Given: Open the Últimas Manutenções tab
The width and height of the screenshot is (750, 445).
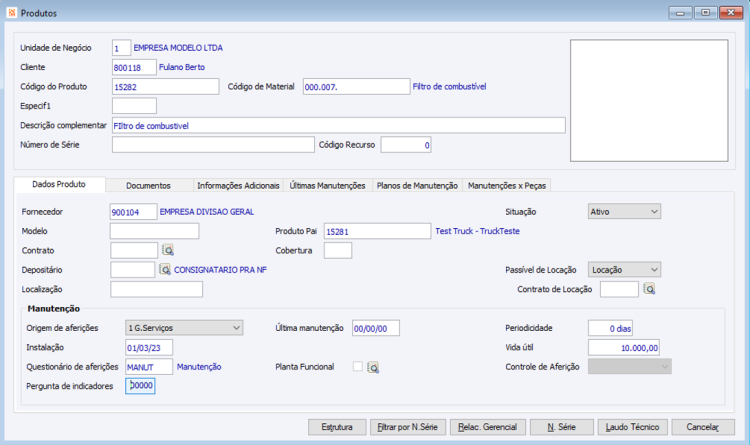Looking at the screenshot, I should pos(328,186).
